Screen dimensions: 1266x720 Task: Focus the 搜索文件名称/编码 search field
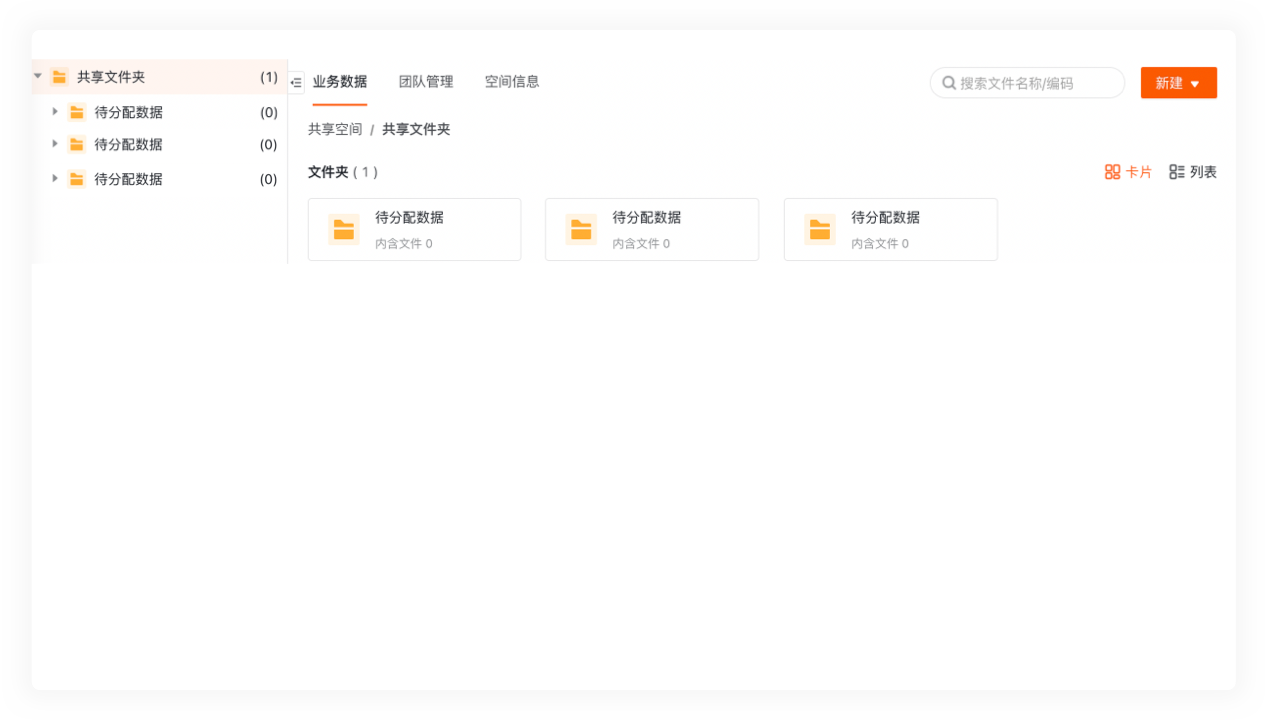(x=1035, y=83)
